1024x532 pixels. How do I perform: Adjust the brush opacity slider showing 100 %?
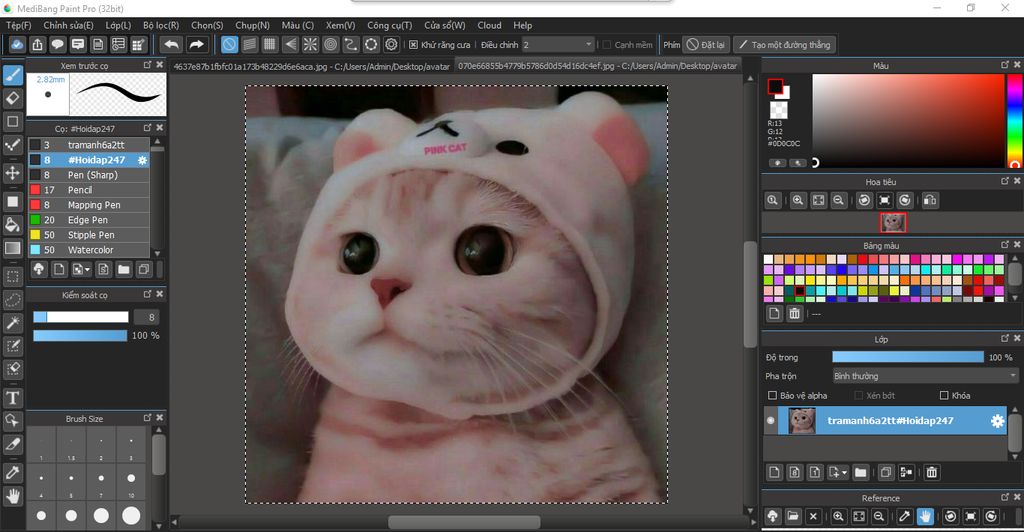click(80, 336)
